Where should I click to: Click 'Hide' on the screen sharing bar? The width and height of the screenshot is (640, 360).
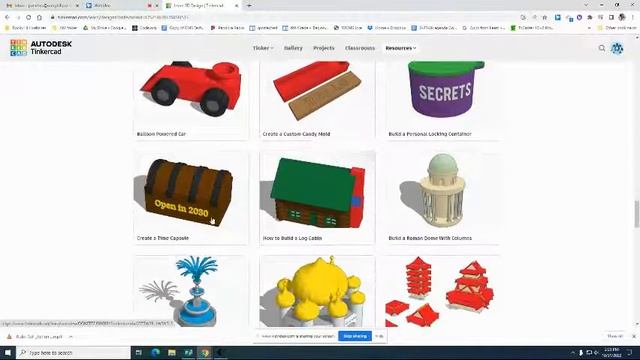[x=379, y=336]
